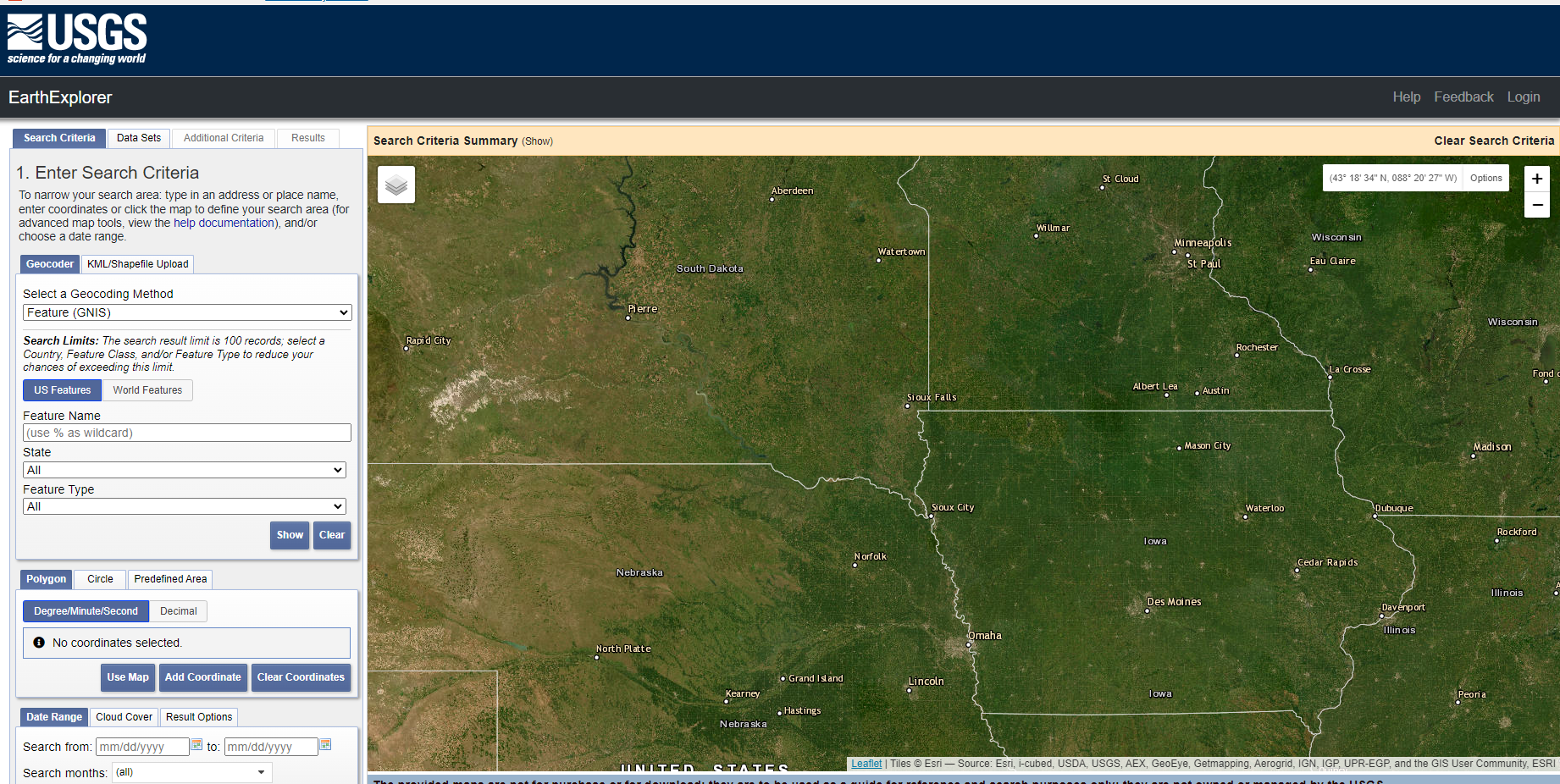Select the Date Range tab

click(x=54, y=717)
